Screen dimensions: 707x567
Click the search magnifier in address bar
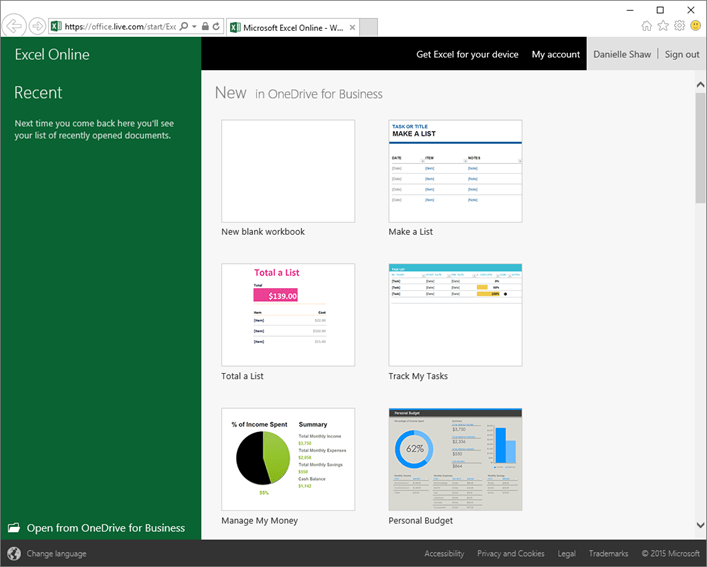(184, 26)
